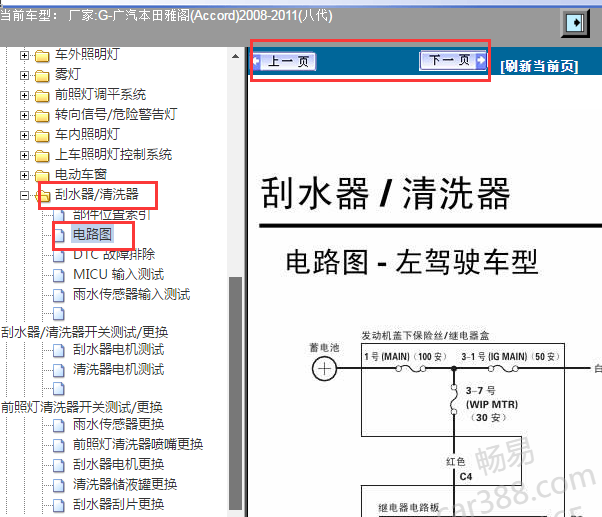The width and height of the screenshot is (602, 517).
Task: Open the 车外照明灯 tree entry
Action: click(x=88, y=55)
